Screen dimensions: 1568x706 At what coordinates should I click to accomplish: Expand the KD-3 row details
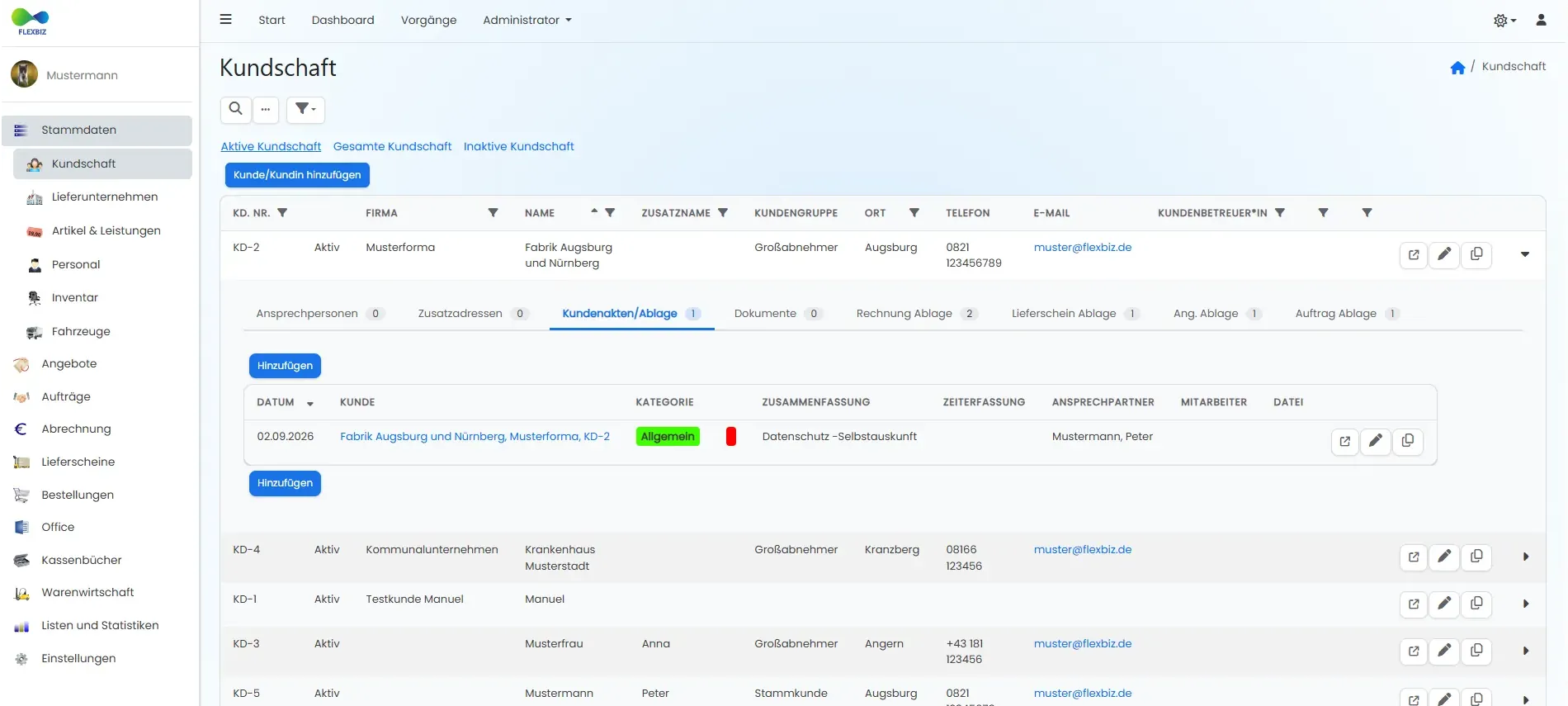tap(1525, 651)
